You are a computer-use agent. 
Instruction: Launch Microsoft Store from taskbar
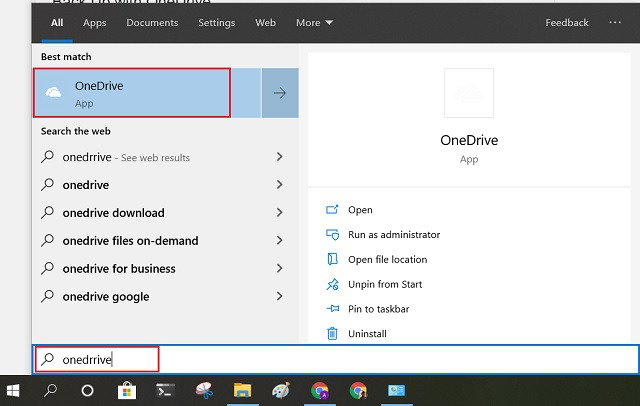point(127,391)
